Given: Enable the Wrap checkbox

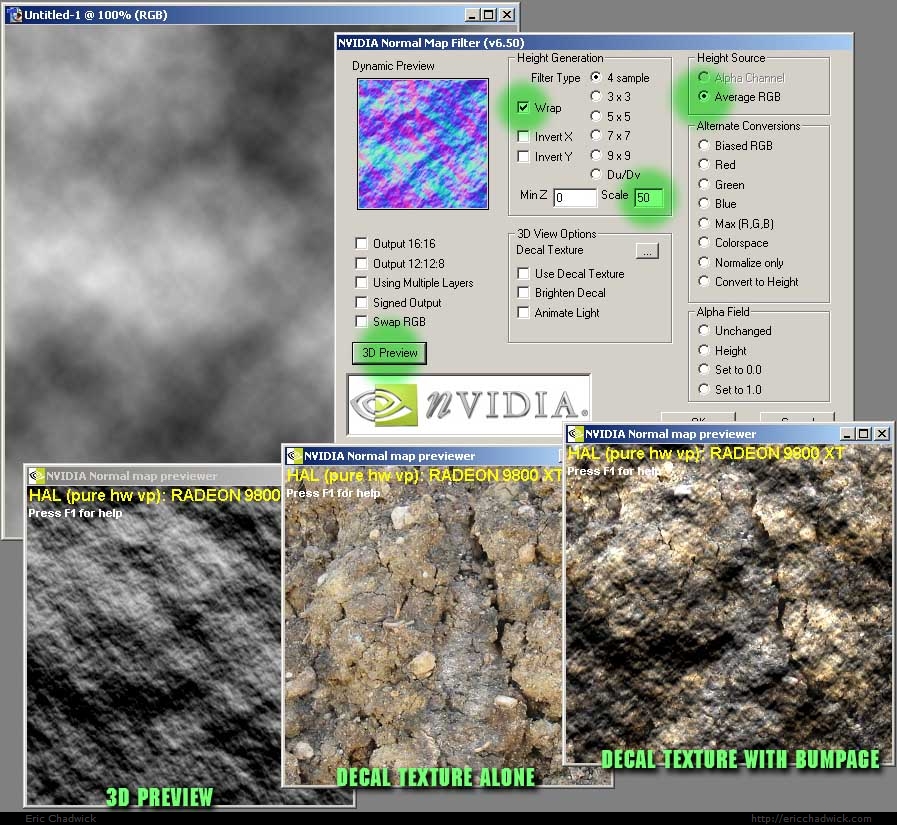Looking at the screenshot, I should pos(523,108).
